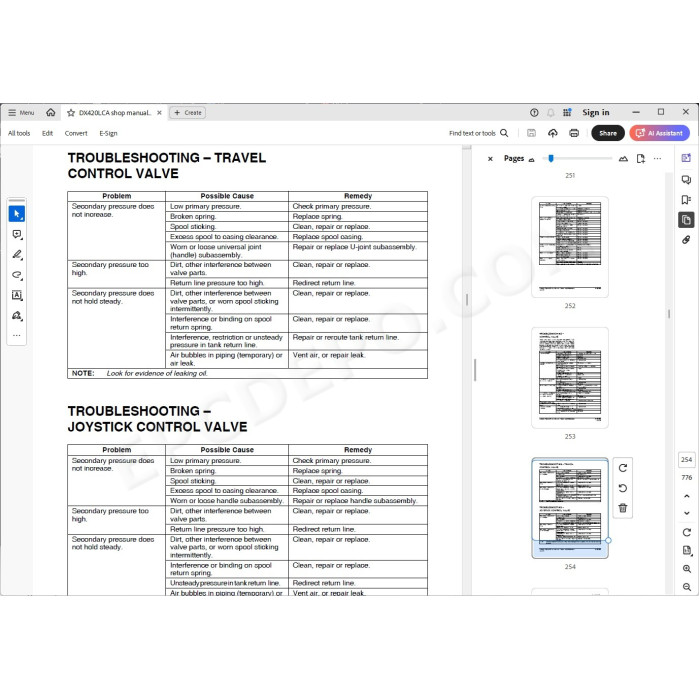Delete page 254 with trash icon

click(623, 508)
